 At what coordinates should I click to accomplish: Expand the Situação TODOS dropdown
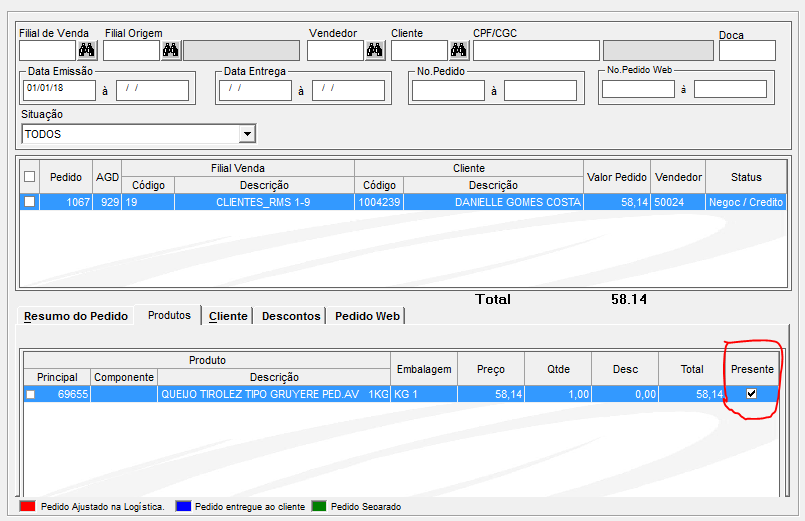click(x=247, y=134)
